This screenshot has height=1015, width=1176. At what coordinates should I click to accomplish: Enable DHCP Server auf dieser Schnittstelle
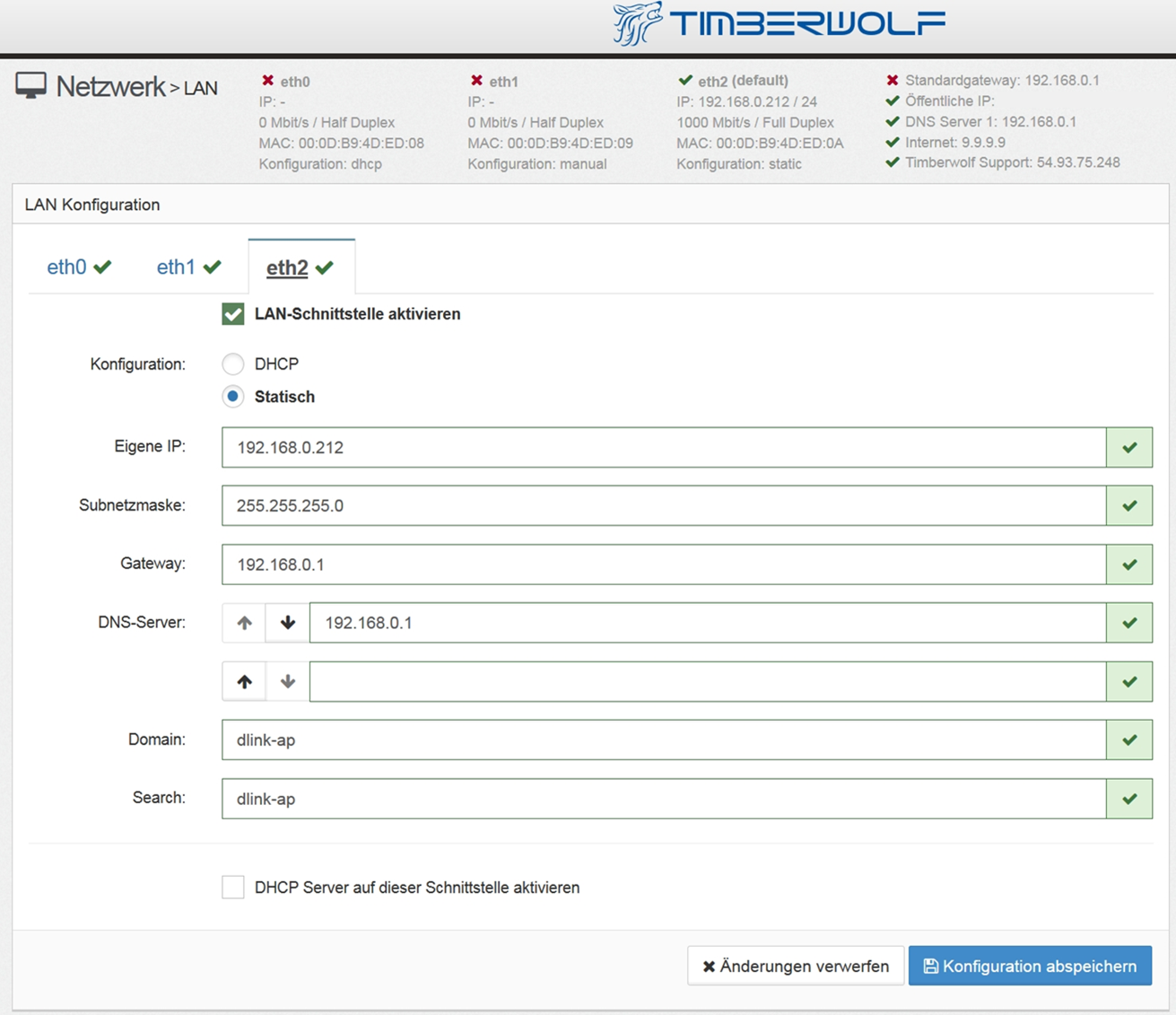[233, 887]
